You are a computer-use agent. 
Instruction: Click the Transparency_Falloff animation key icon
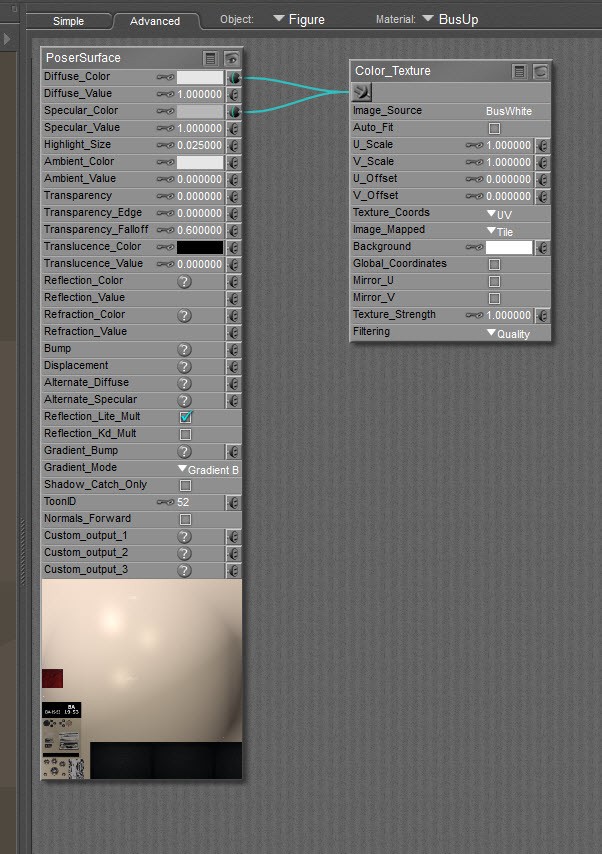pos(166,230)
